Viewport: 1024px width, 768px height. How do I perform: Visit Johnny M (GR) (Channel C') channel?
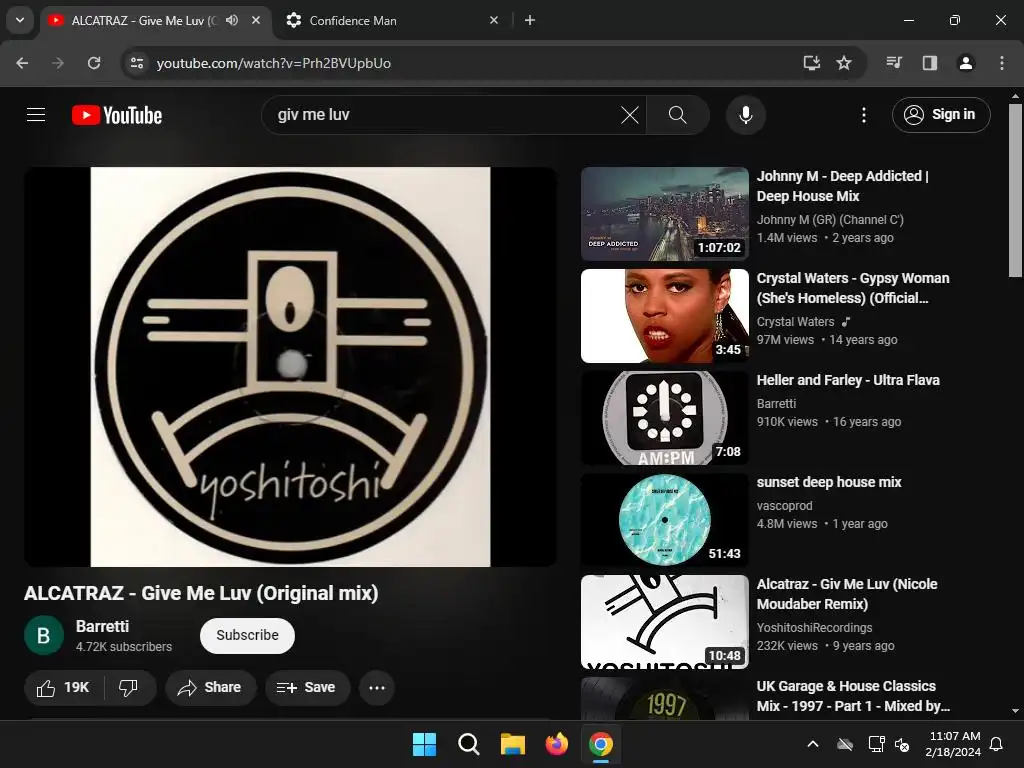(830, 219)
